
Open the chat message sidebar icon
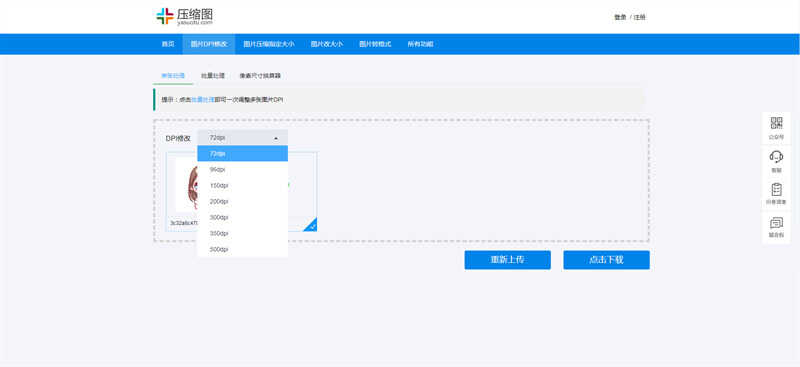776,228
